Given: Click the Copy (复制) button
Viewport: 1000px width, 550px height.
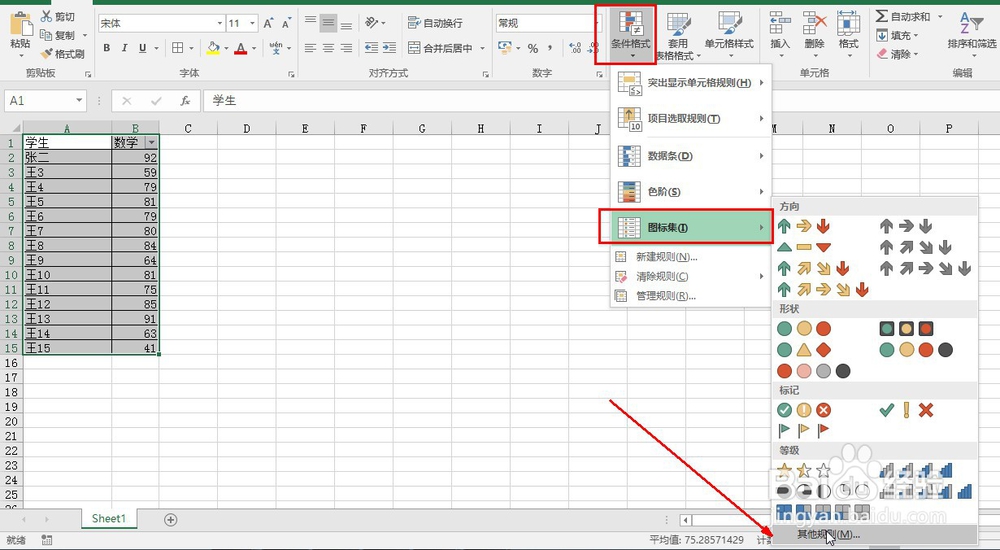Looking at the screenshot, I should pyautogui.click(x=57, y=35).
